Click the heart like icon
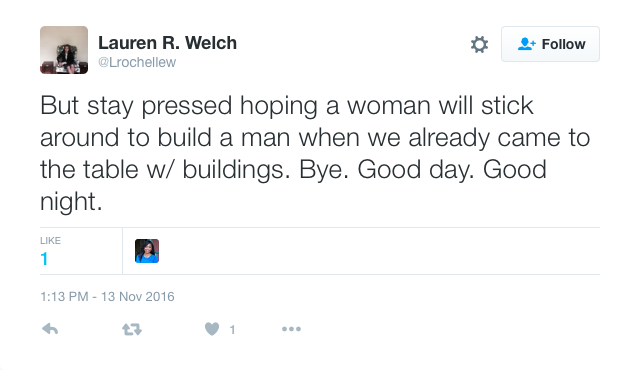The image size is (638, 370). (212, 329)
